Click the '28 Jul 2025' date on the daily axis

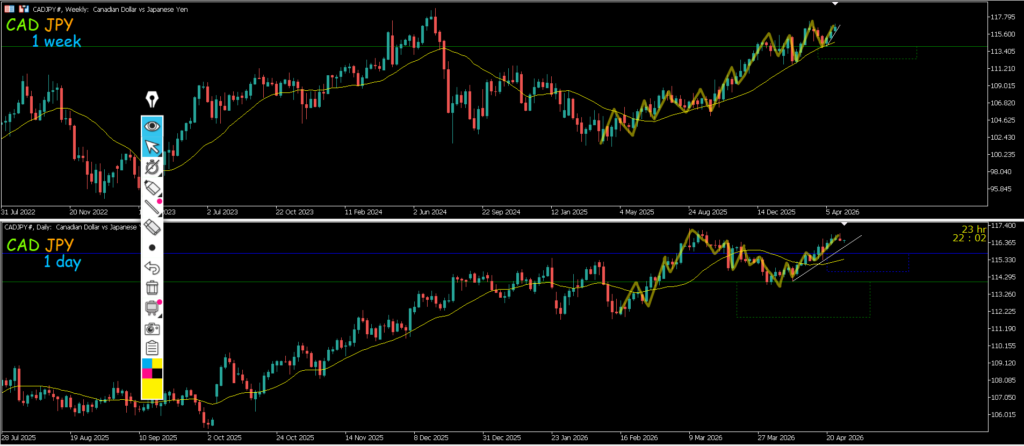[19, 439]
